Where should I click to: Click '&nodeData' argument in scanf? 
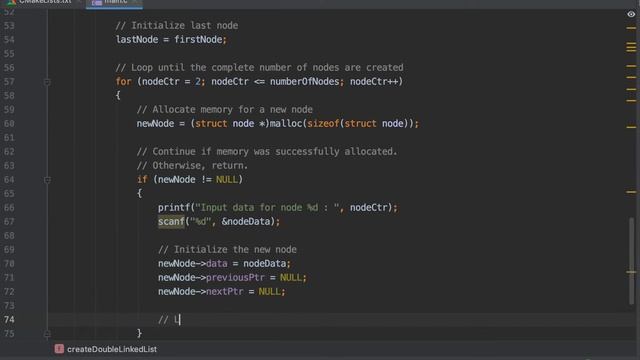tap(246, 222)
